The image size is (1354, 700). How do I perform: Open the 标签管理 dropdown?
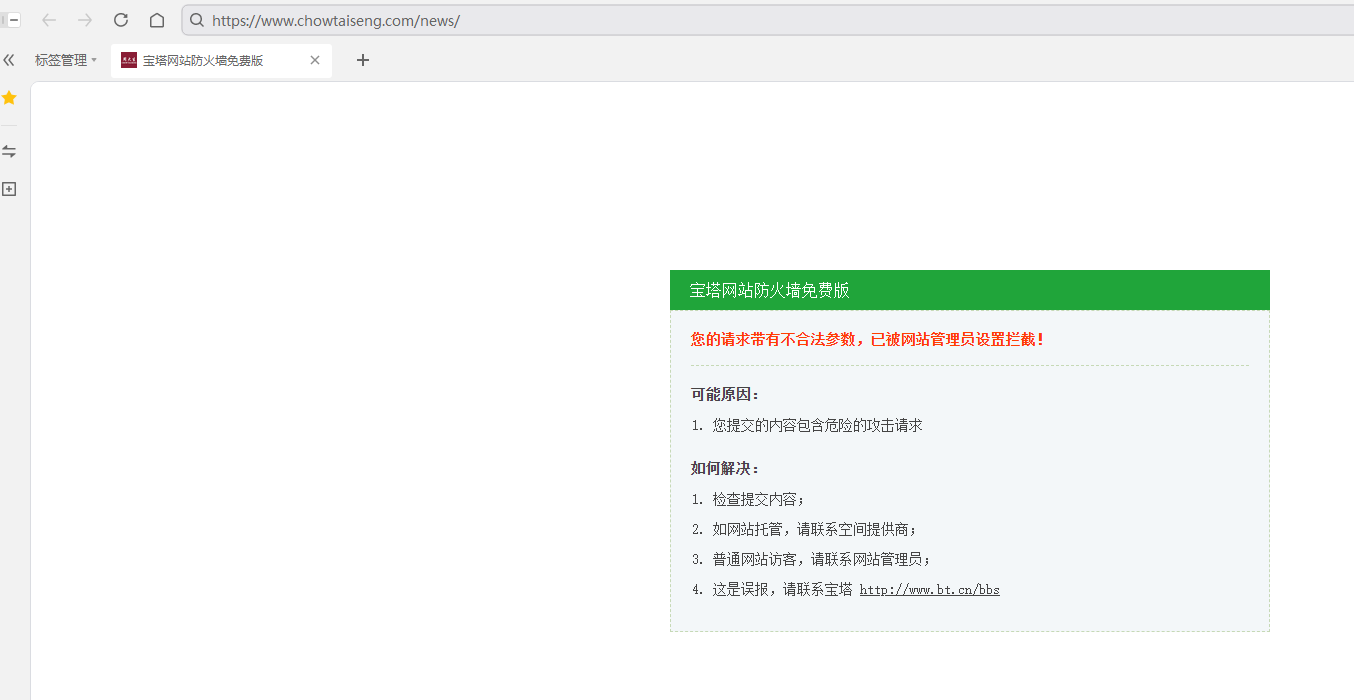tap(66, 60)
